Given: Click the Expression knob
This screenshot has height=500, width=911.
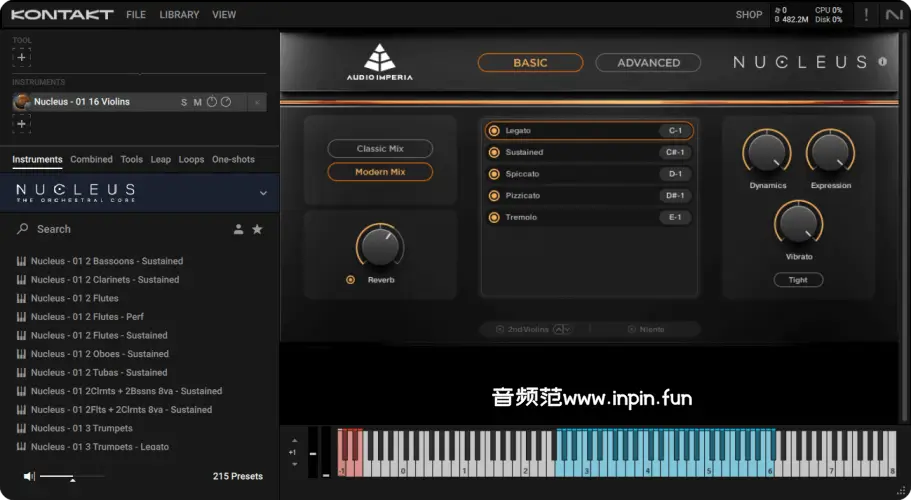Looking at the screenshot, I should tap(830, 152).
